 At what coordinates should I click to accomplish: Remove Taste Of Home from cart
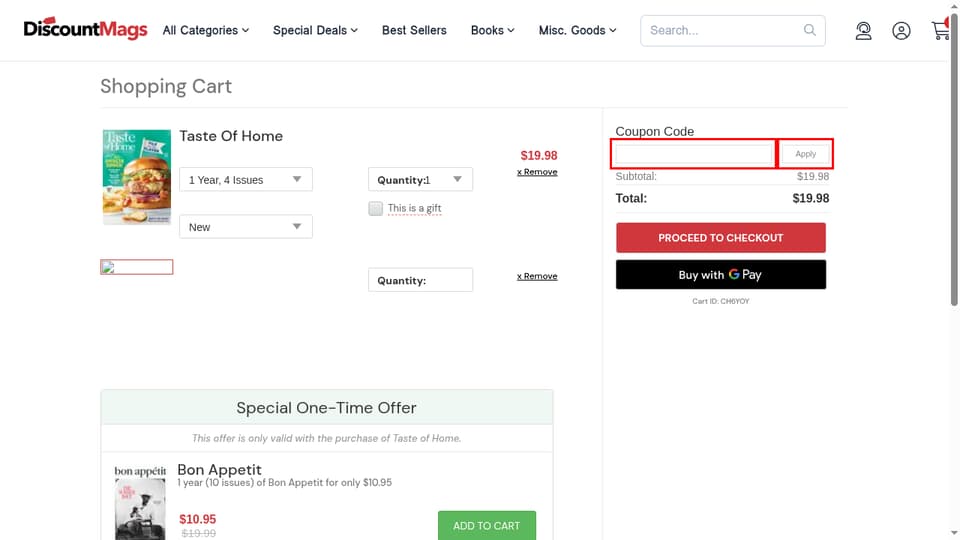point(537,172)
